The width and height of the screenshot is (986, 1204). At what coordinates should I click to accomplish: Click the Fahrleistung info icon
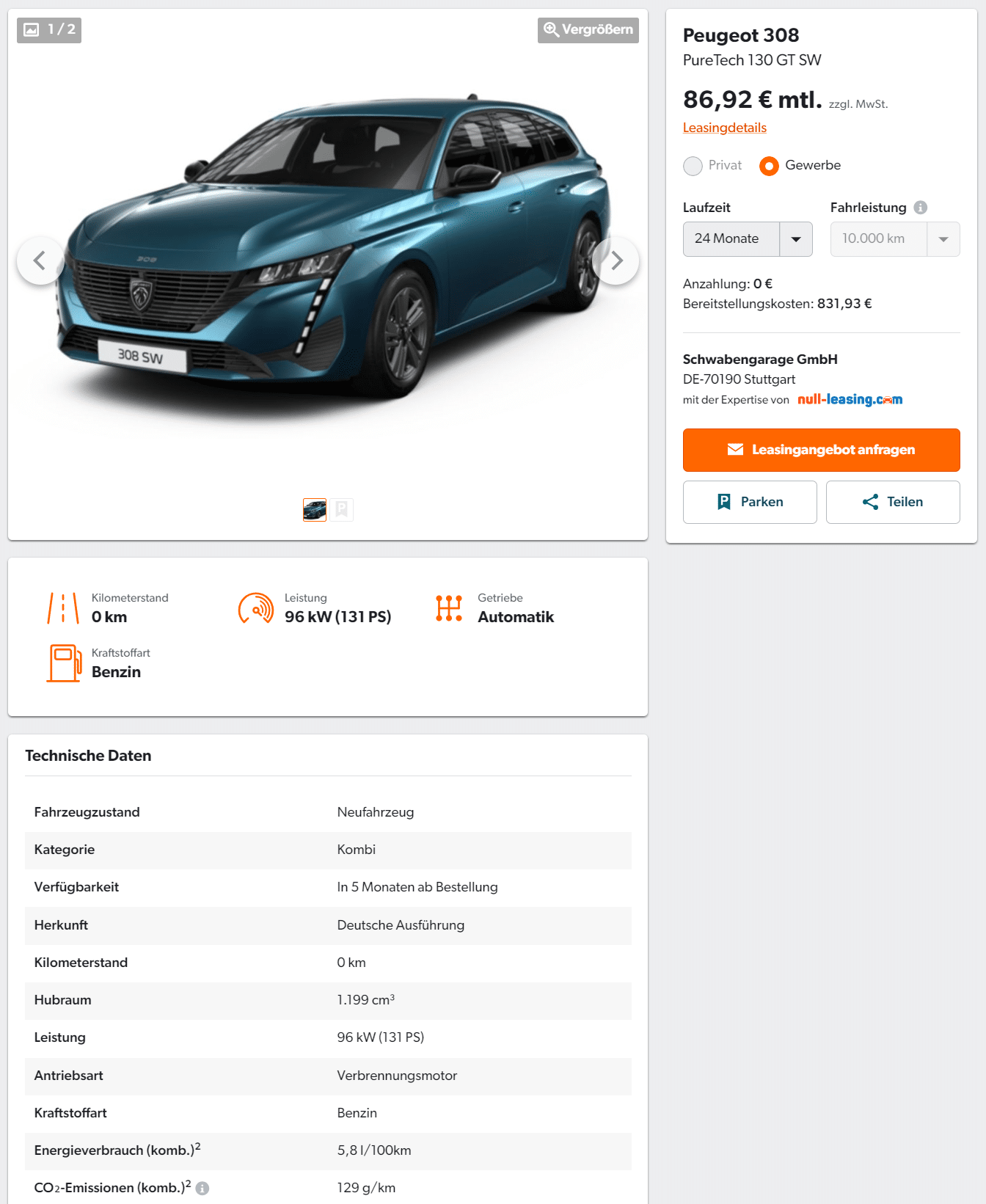[921, 208]
